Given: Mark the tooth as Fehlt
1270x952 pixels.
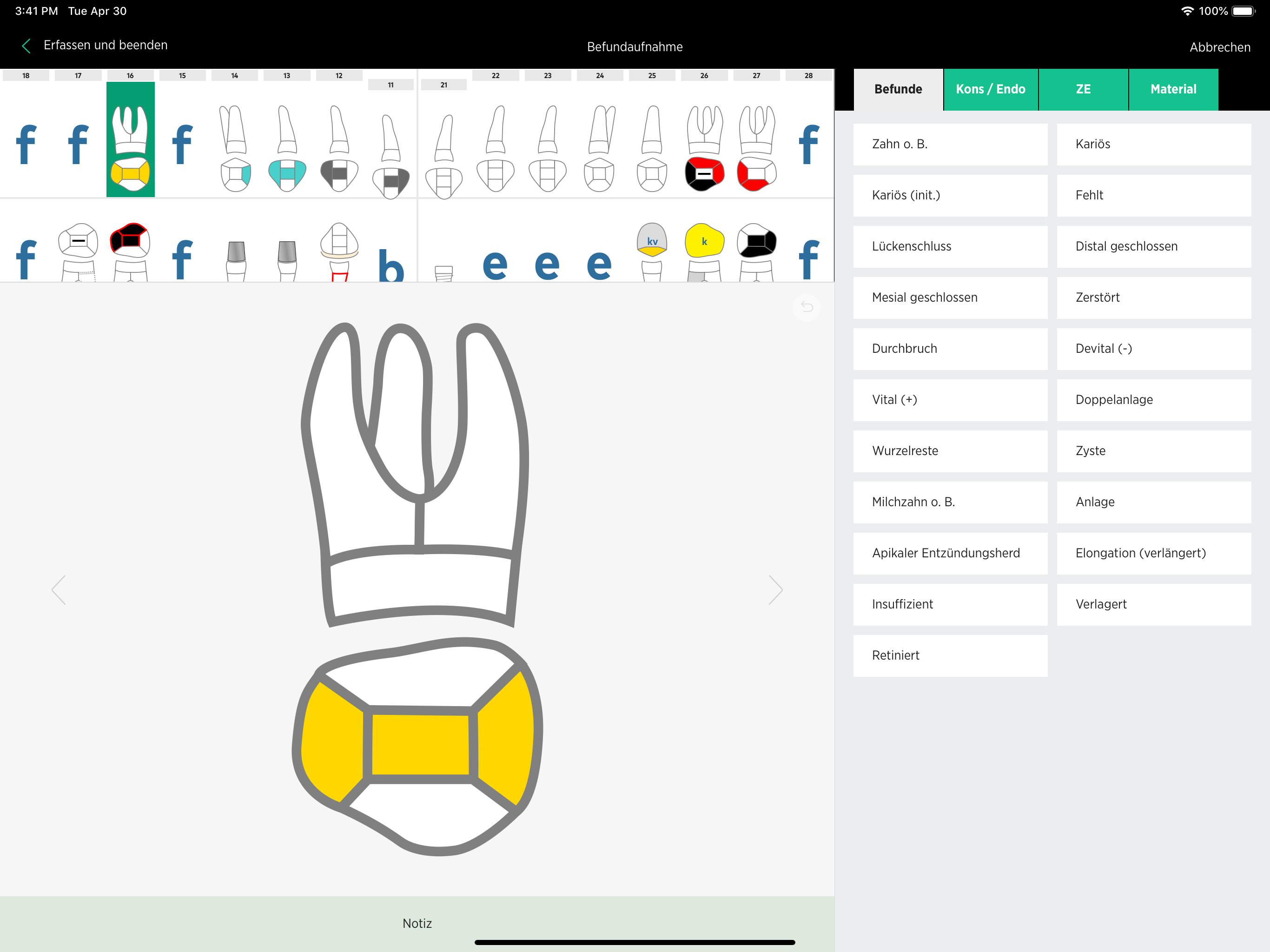Looking at the screenshot, I should tap(1154, 196).
